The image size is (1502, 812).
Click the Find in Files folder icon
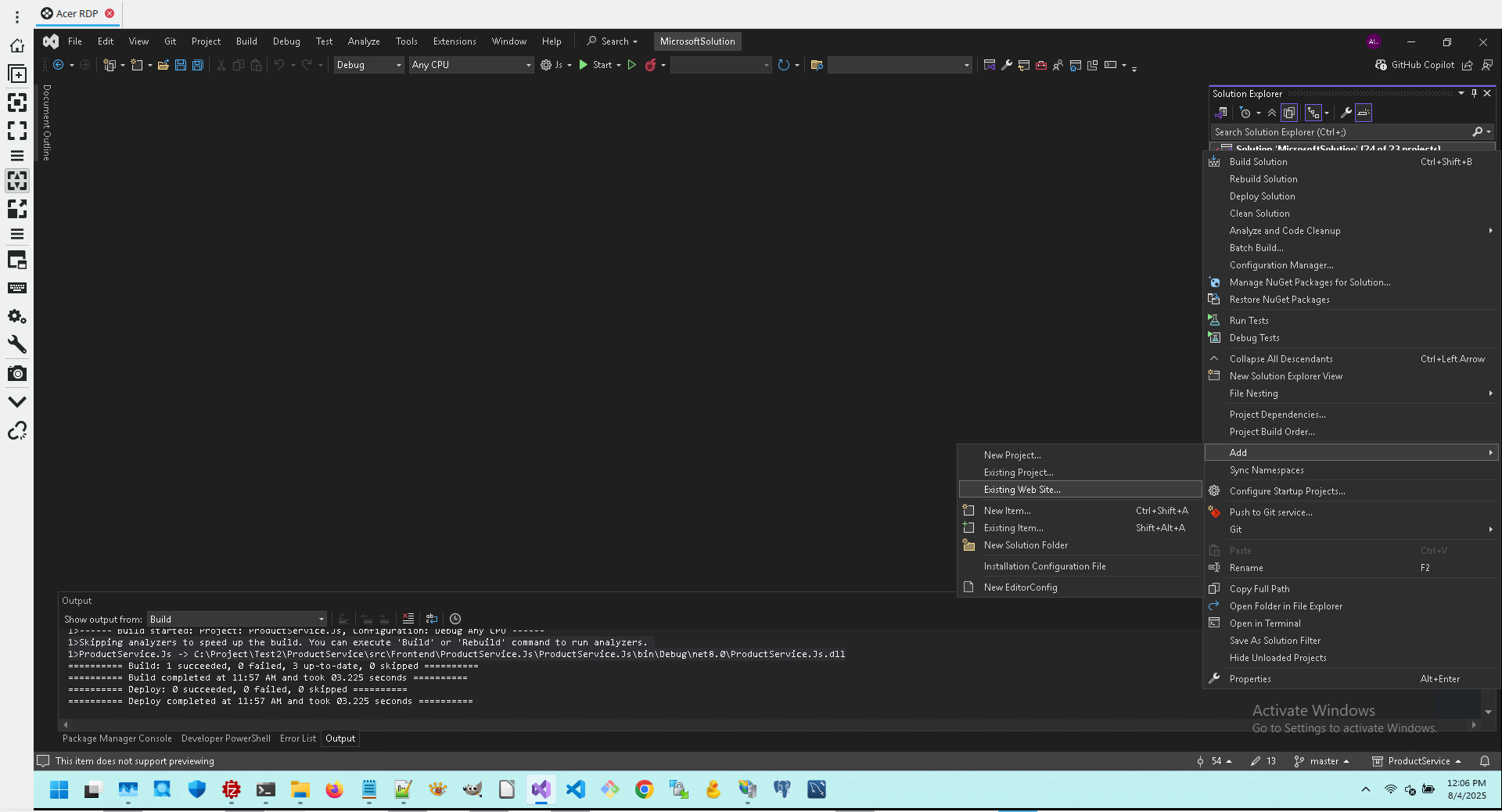[817, 65]
